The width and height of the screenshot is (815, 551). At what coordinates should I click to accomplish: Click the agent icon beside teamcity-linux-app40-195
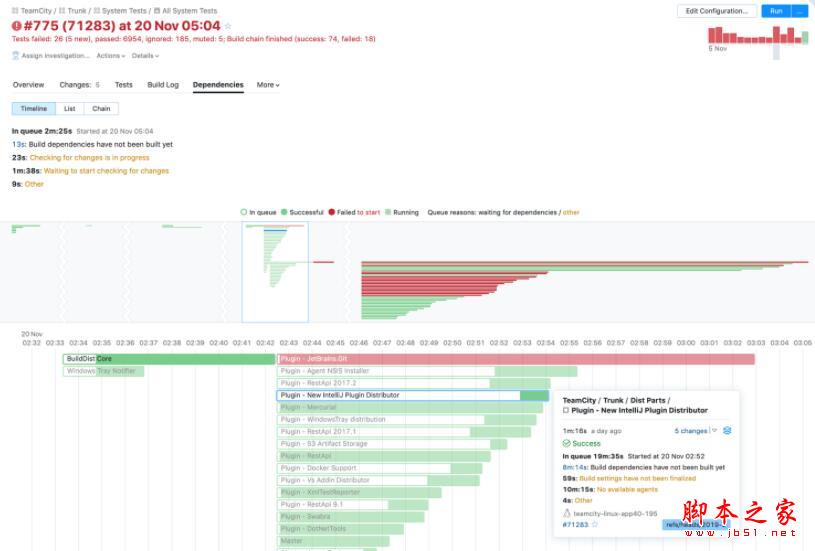coord(567,512)
